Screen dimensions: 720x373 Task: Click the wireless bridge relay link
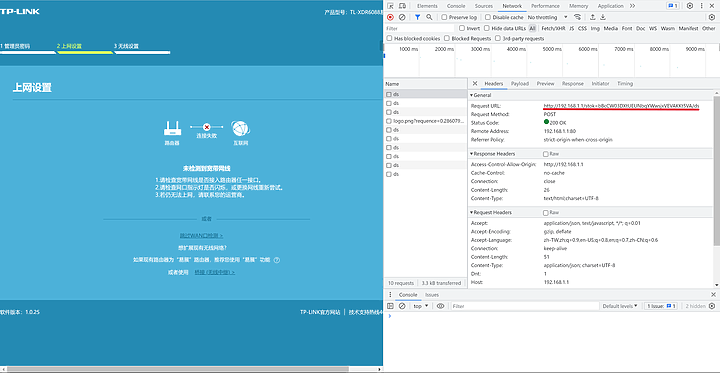pyautogui.click(x=214, y=272)
